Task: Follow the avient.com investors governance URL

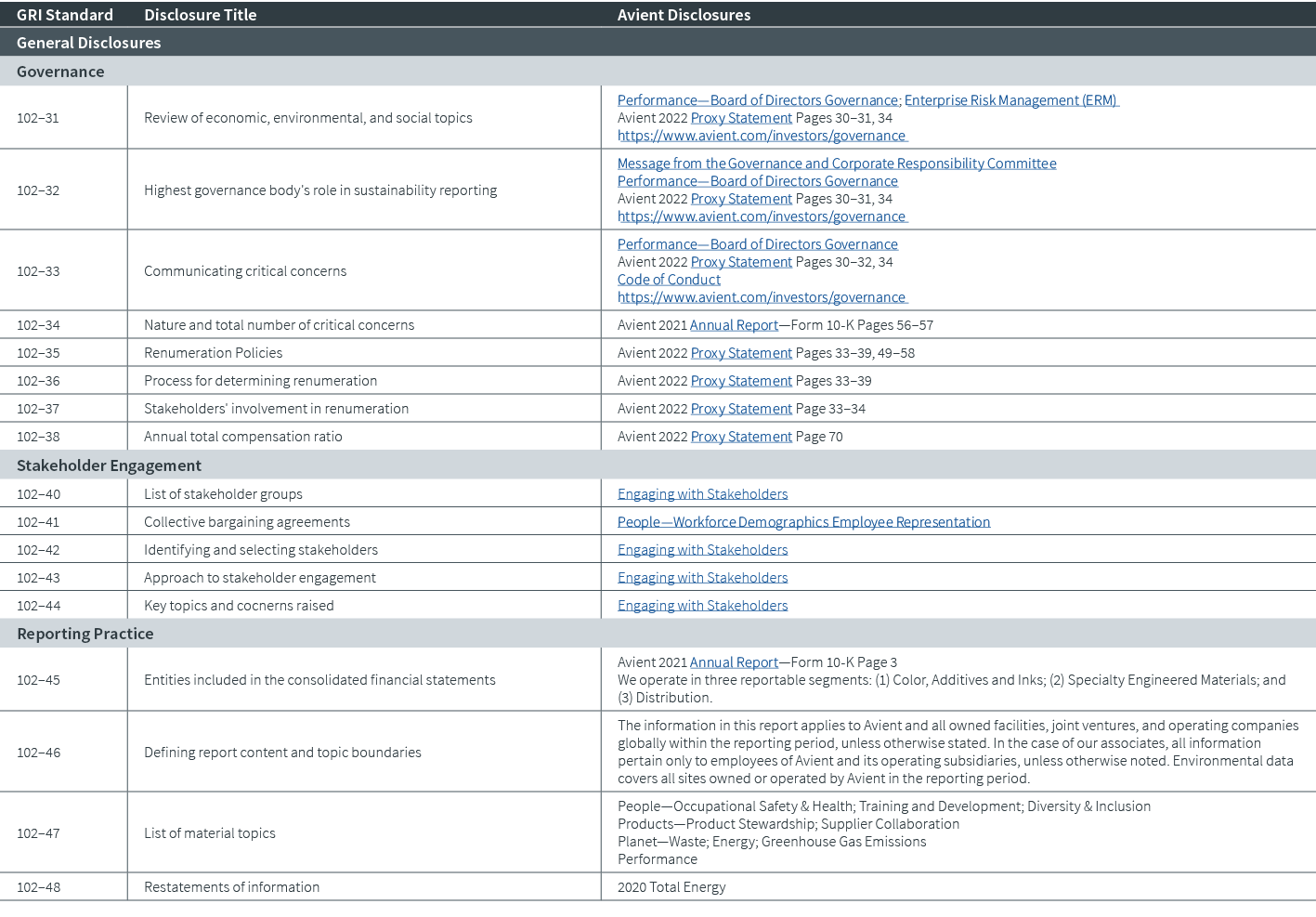Action: coord(761,135)
